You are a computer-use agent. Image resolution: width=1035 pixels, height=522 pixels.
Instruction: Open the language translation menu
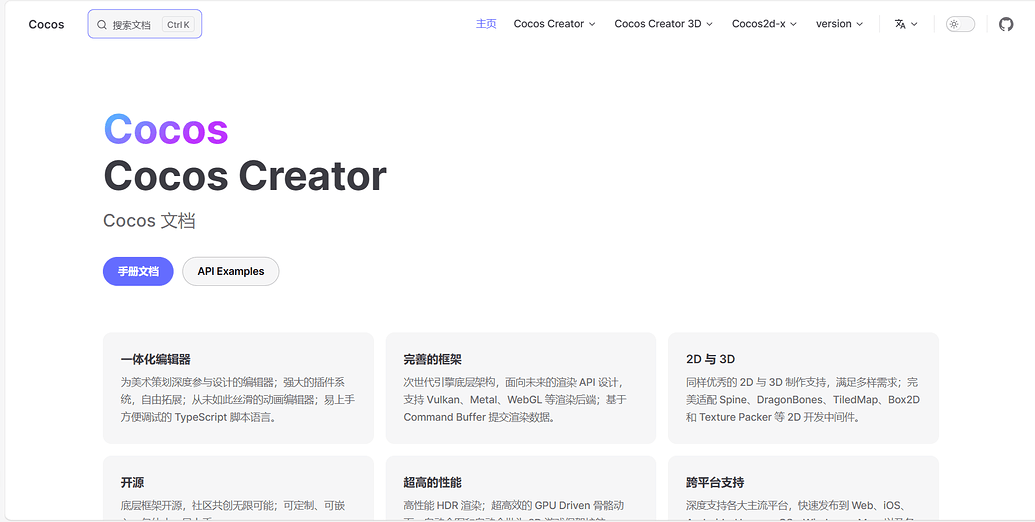click(906, 24)
